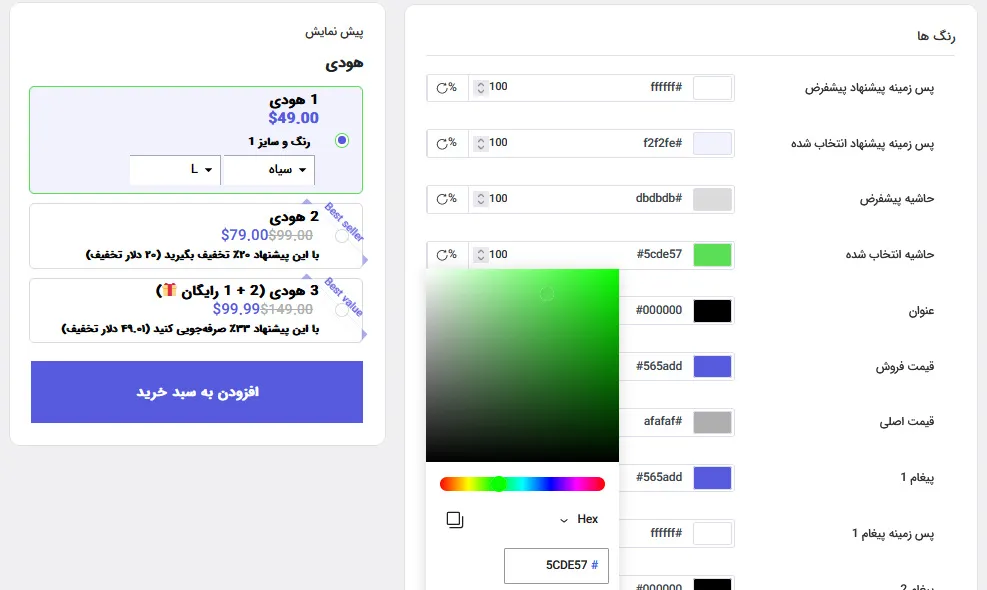
Task: Open white swatch for default offer background
Action: (713, 88)
